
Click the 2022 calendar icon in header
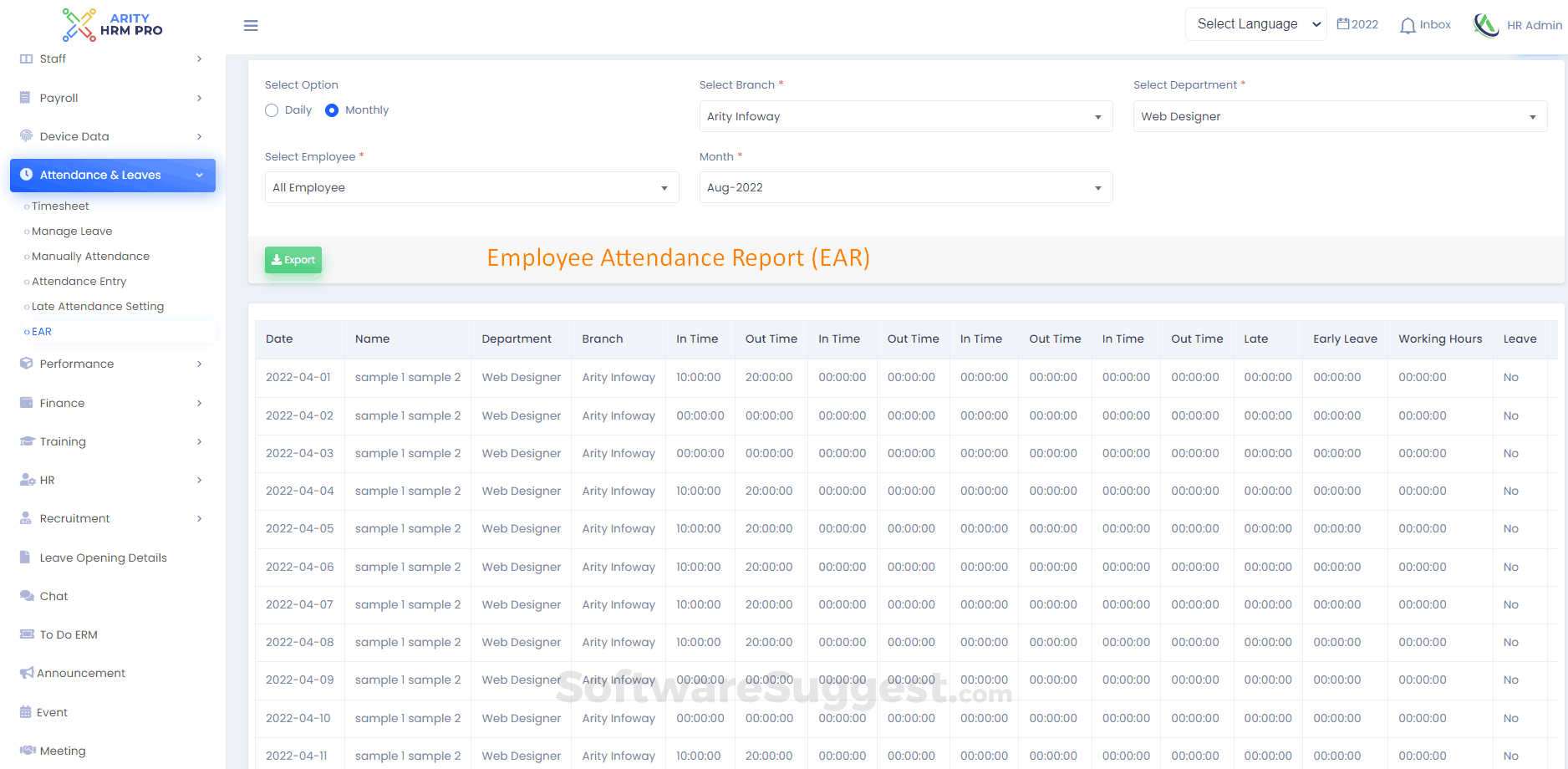(1343, 23)
